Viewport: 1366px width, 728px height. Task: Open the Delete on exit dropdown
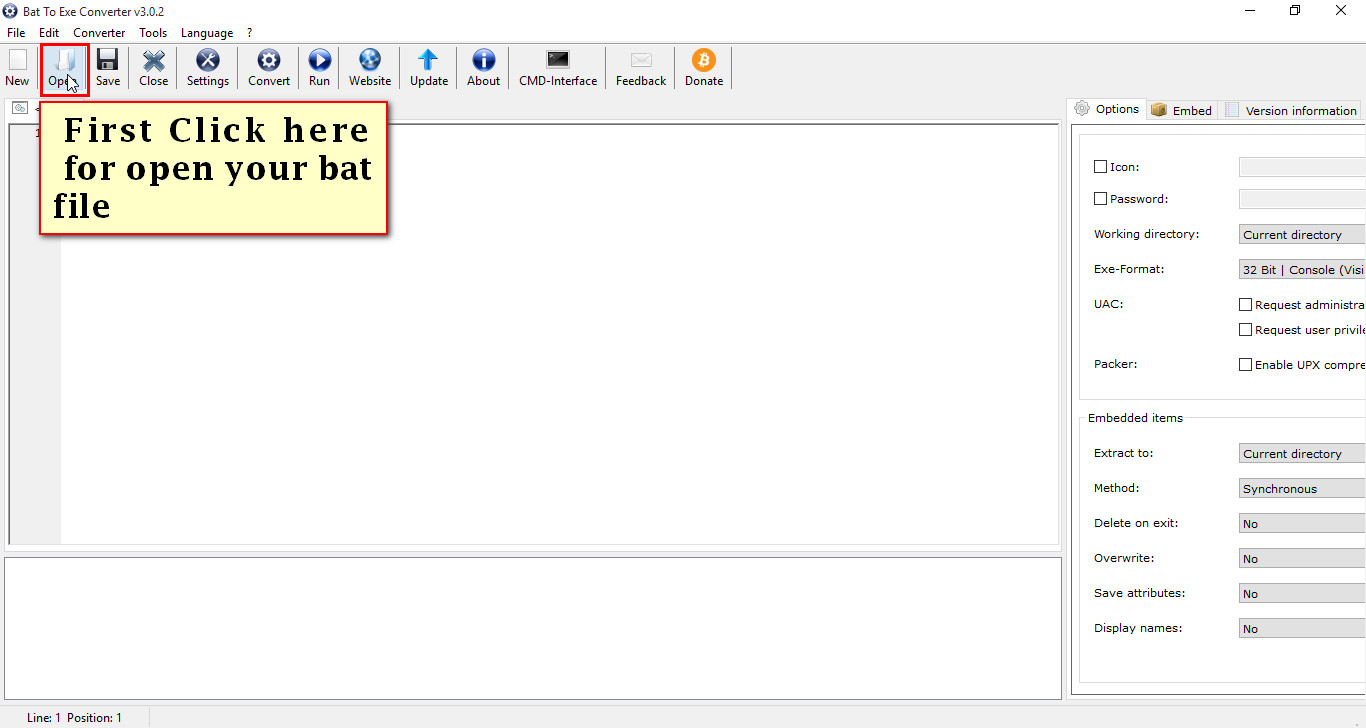coord(1302,524)
